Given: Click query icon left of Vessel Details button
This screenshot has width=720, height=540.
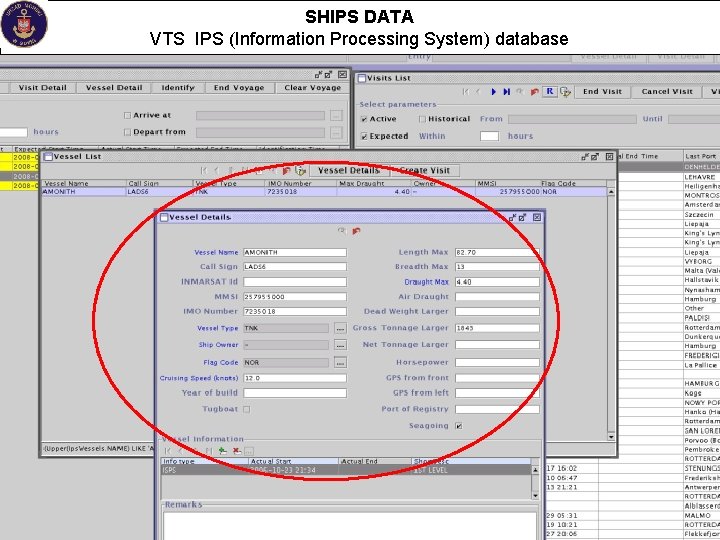Looking at the screenshot, I should coord(300,171).
